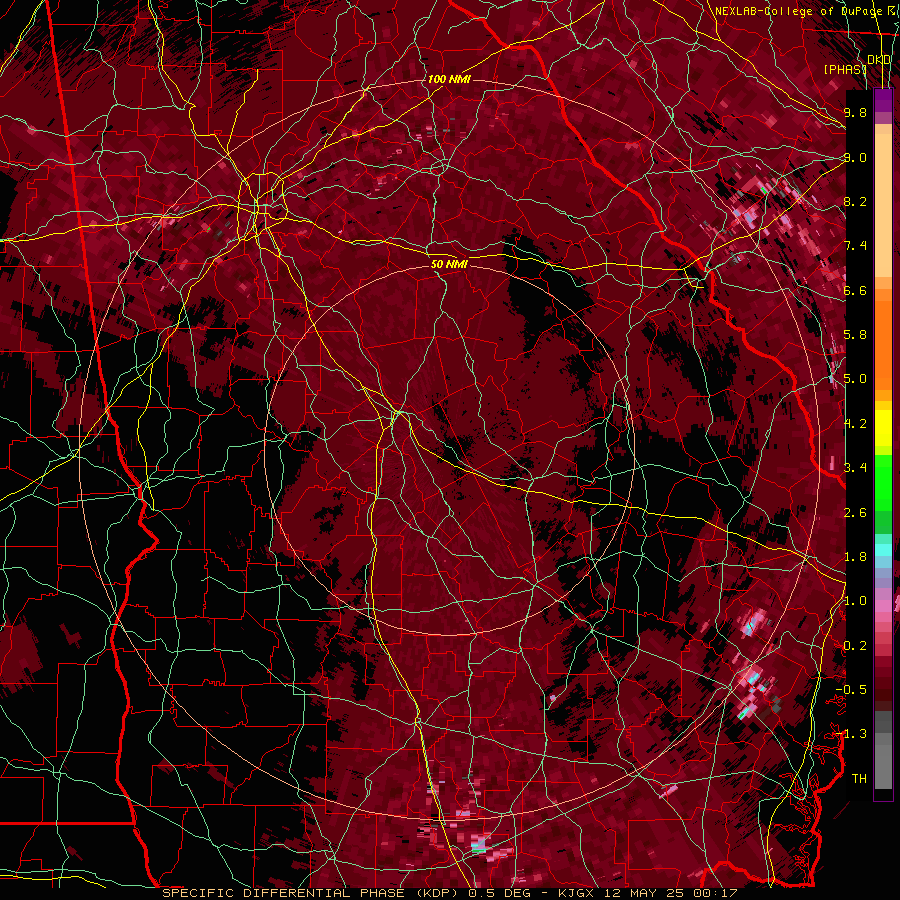Click the "4.2" scale value
This screenshot has height=900, width=900.
pos(855,424)
